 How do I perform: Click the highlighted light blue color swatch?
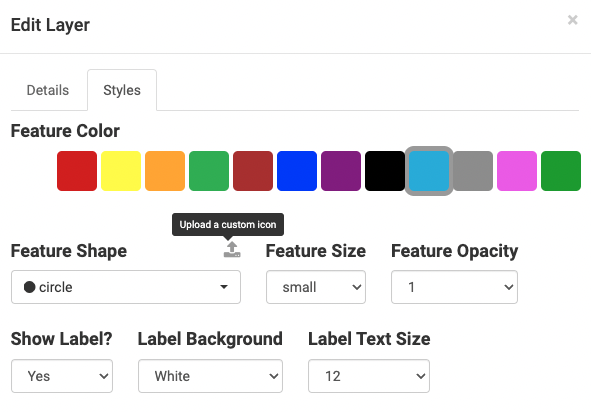(x=429, y=171)
